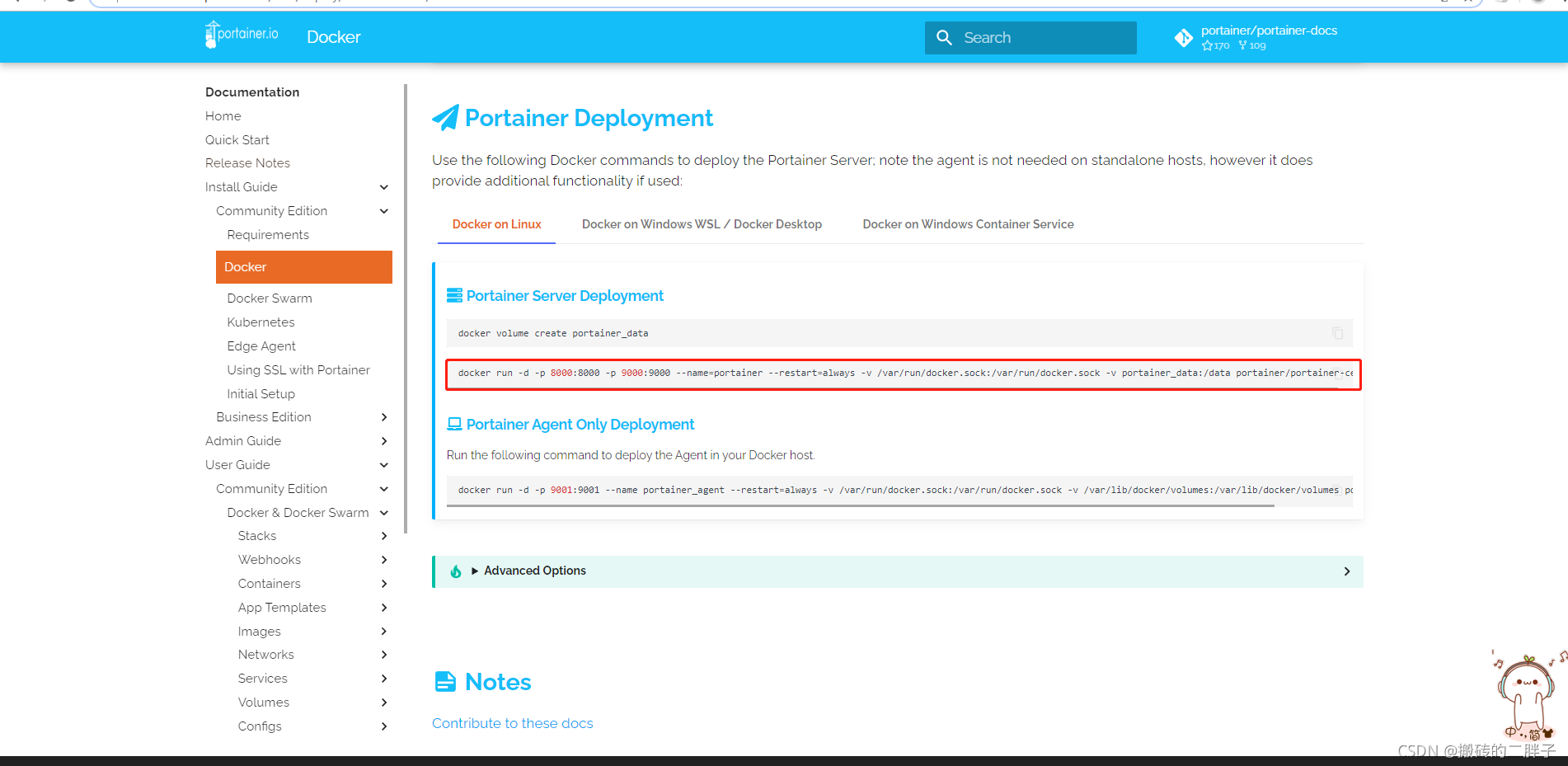
Task: Click the document icon beside Notes heading
Action: [x=445, y=682]
